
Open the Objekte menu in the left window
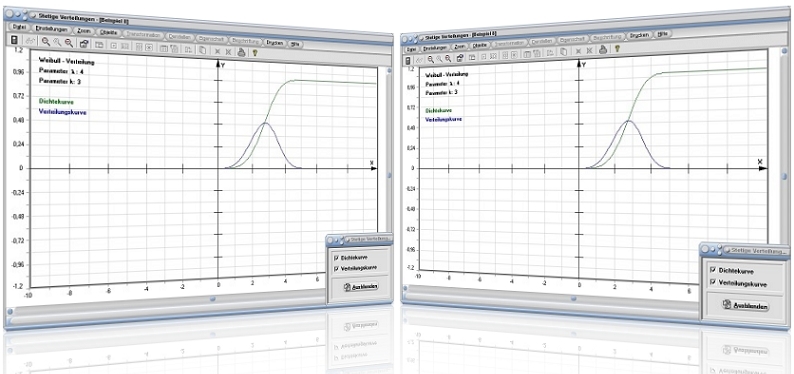click(x=109, y=33)
